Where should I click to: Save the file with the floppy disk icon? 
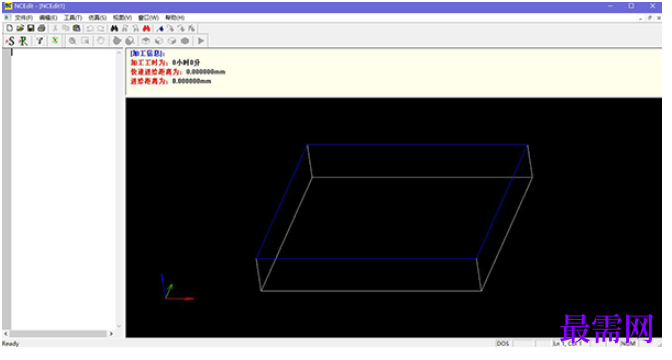pyautogui.click(x=31, y=28)
